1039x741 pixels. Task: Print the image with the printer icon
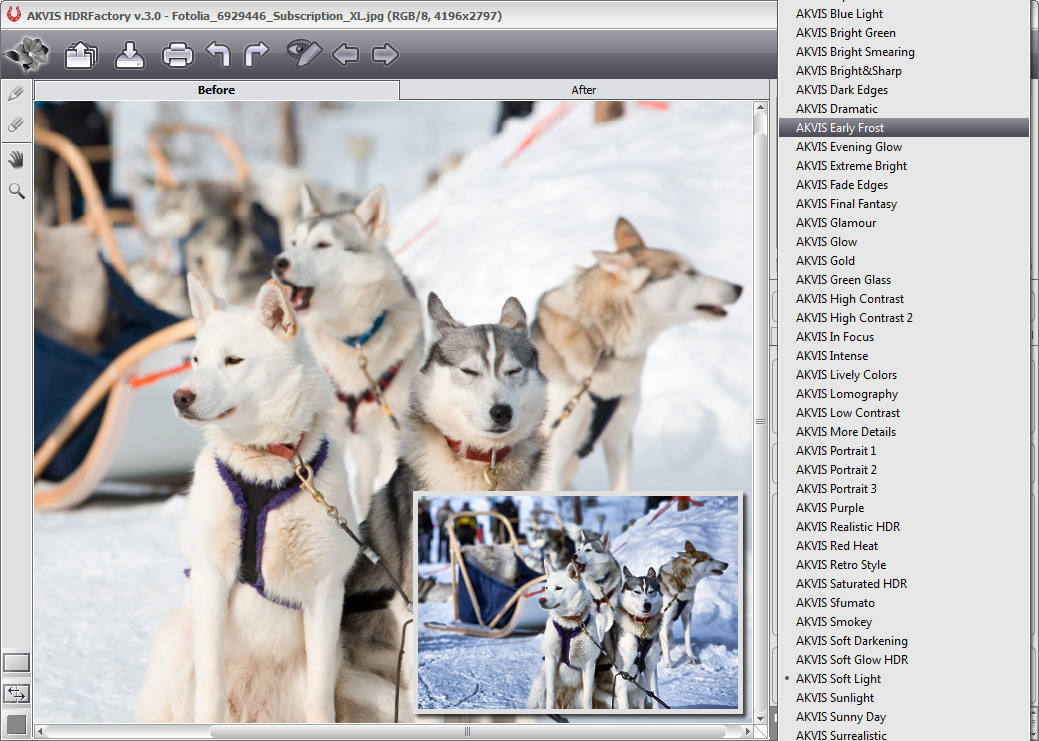(177, 54)
